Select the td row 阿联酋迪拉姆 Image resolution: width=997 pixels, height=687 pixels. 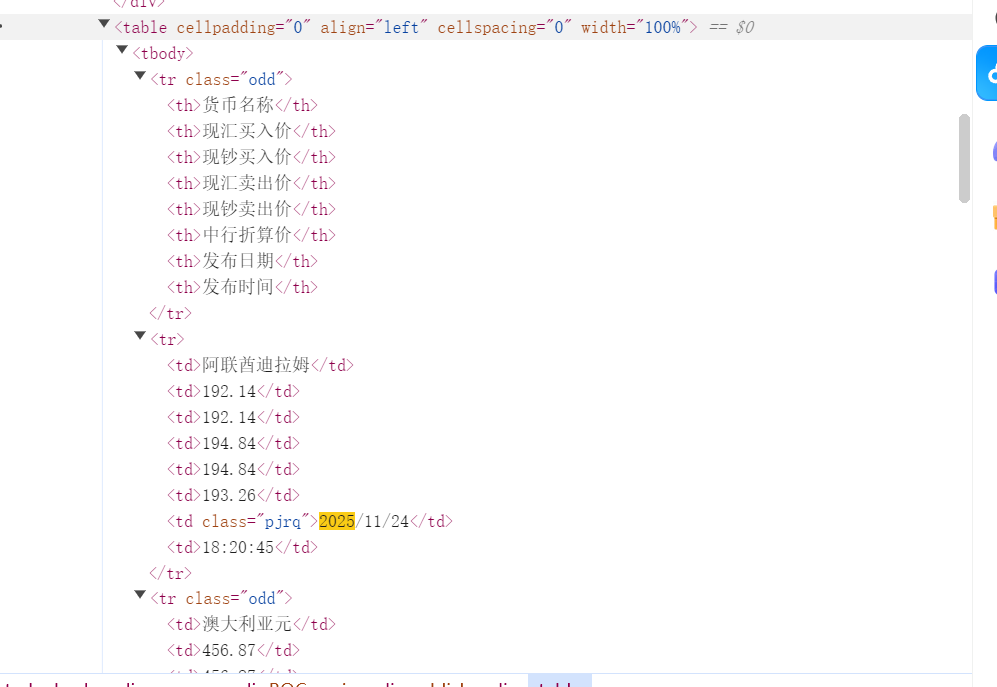click(260, 365)
